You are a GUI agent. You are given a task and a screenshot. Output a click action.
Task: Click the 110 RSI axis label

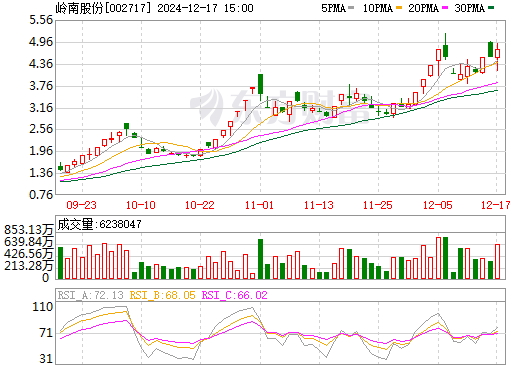pos(42,307)
